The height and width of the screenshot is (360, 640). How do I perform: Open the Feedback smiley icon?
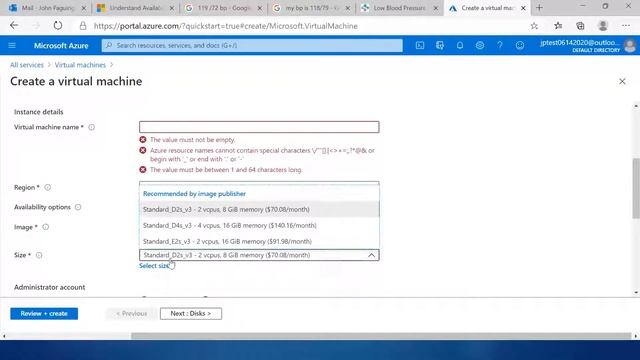pos(520,45)
